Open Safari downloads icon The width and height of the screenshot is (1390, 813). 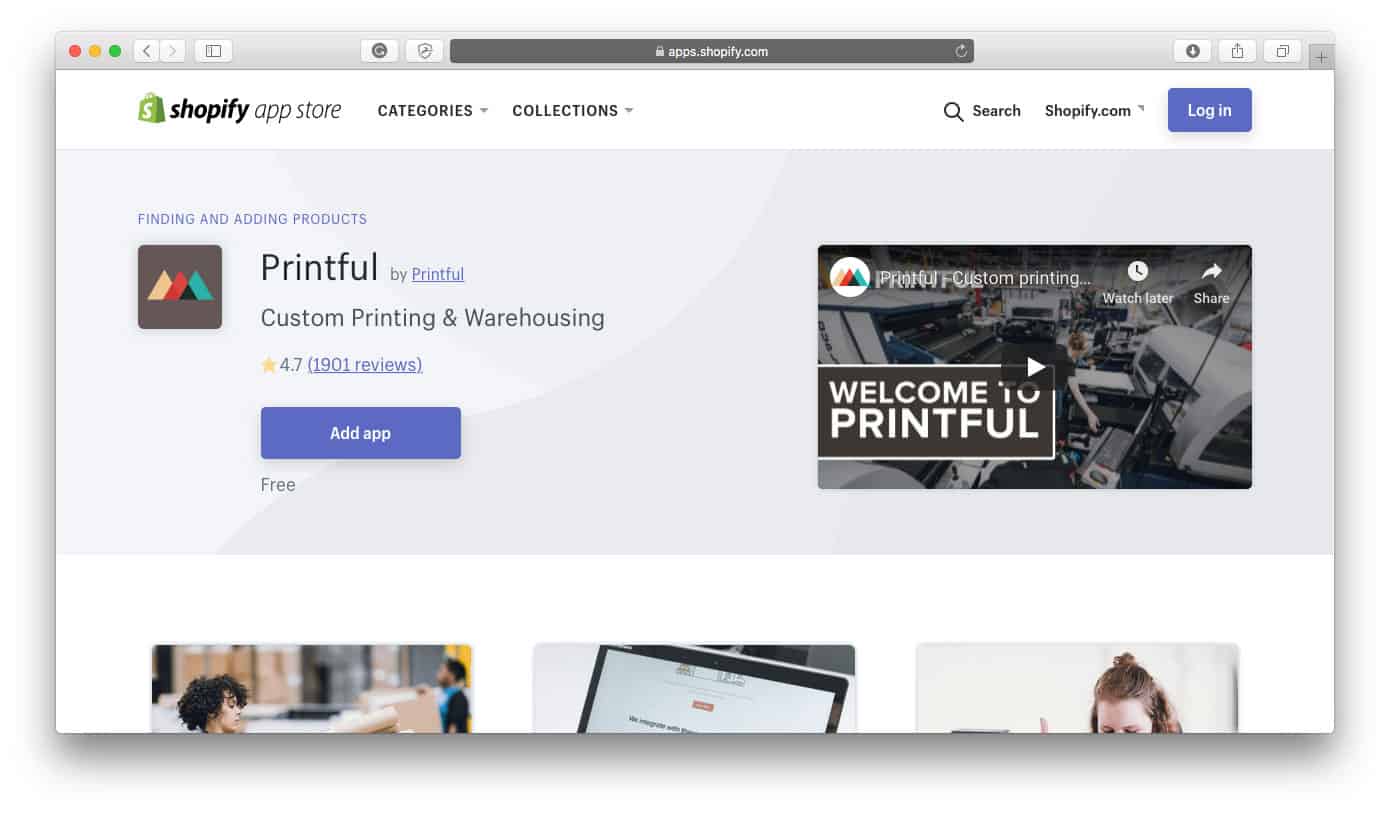click(1192, 51)
